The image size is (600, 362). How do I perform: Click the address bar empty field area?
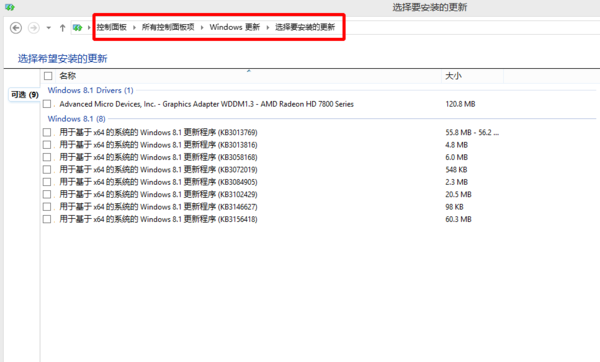473,28
